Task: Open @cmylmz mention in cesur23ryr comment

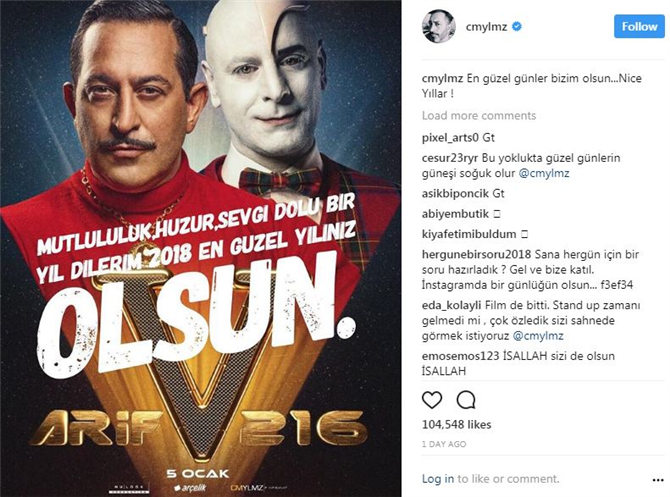Action: tap(544, 173)
